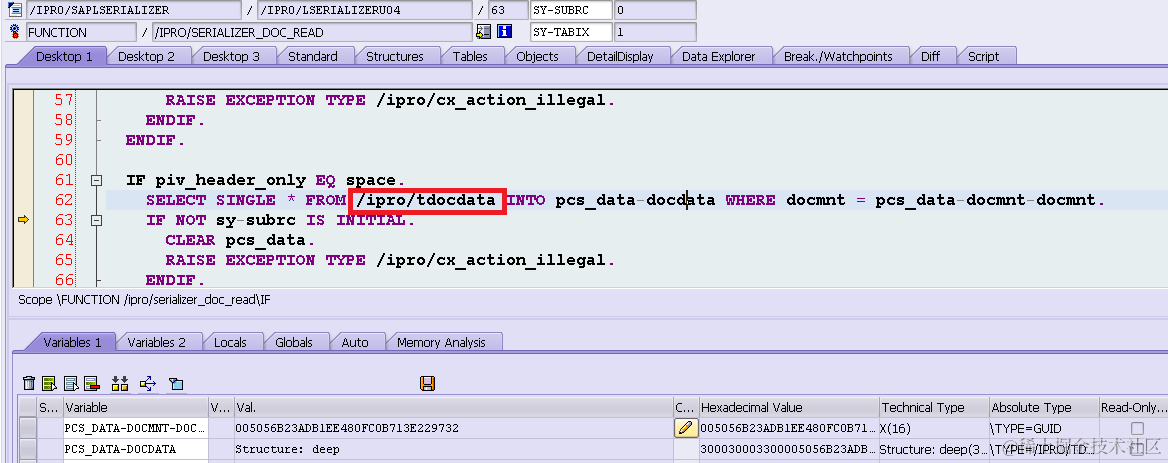1168x463 pixels.
Task: Click the second list-row toolbar icon
Action: point(71,383)
